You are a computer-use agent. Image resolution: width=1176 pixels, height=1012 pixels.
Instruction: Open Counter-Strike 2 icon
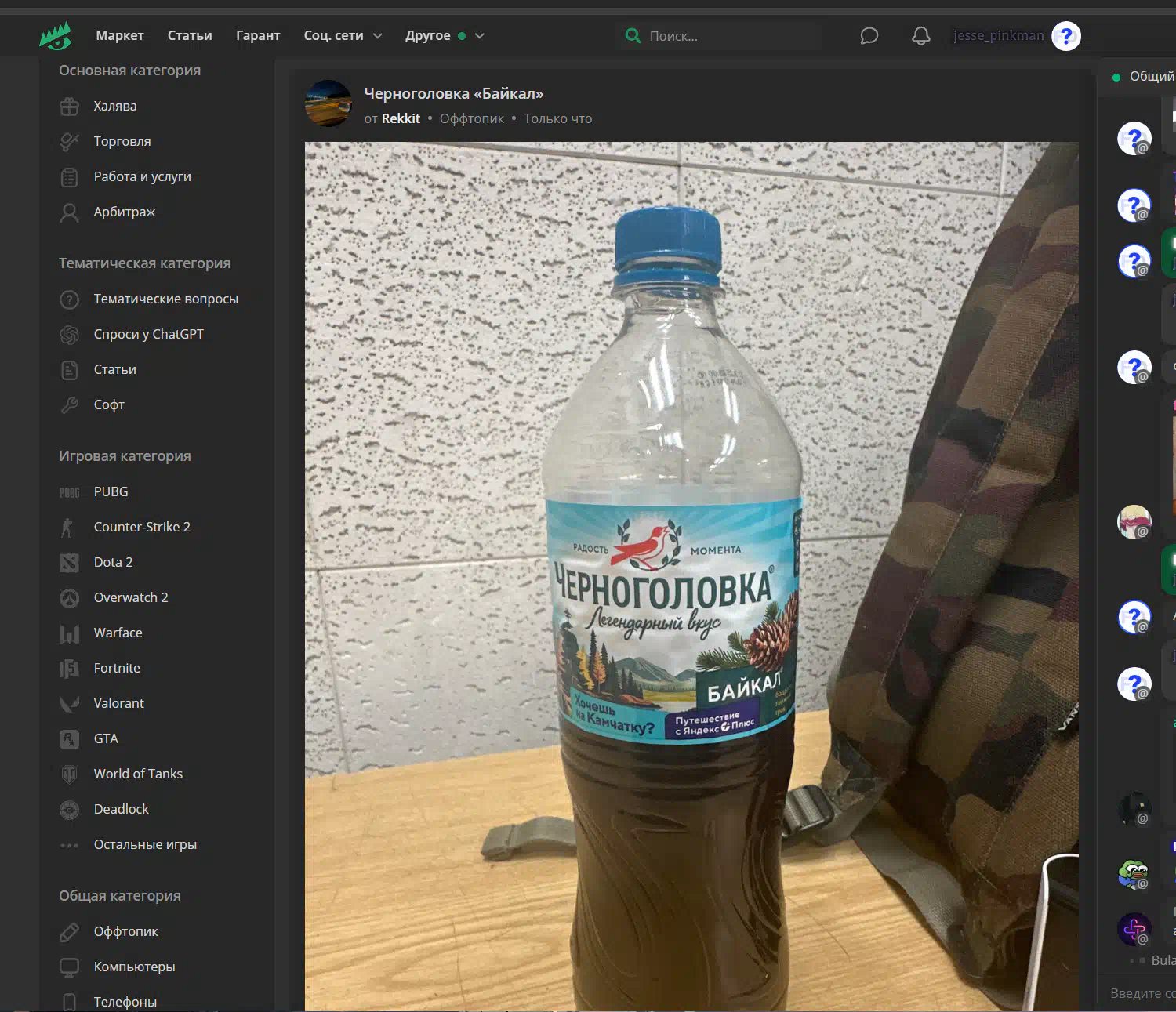68,528
